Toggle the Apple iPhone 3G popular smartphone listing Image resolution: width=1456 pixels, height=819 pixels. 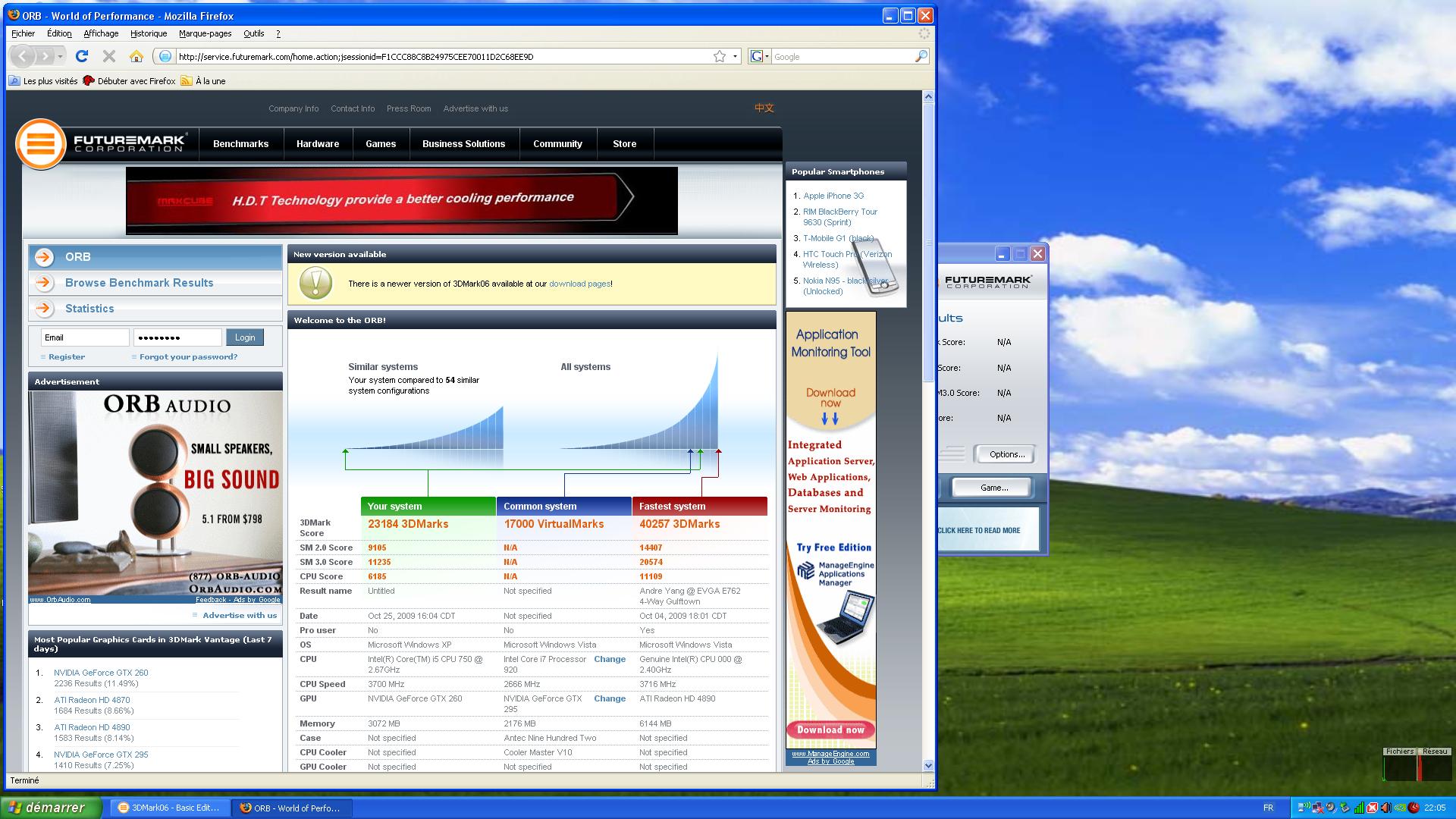click(833, 196)
